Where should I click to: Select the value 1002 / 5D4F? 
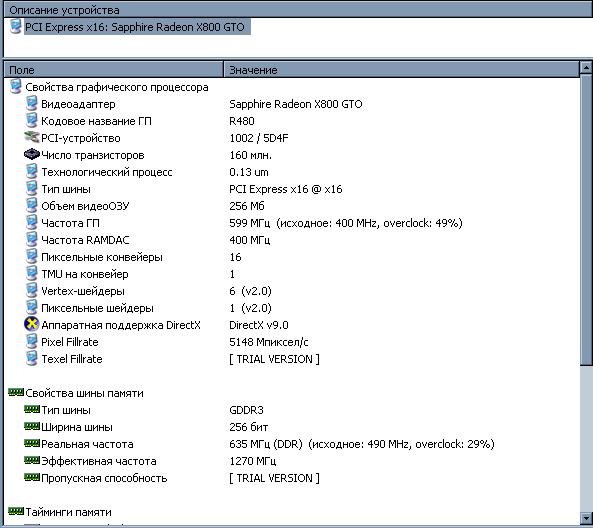(x=259, y=138)
